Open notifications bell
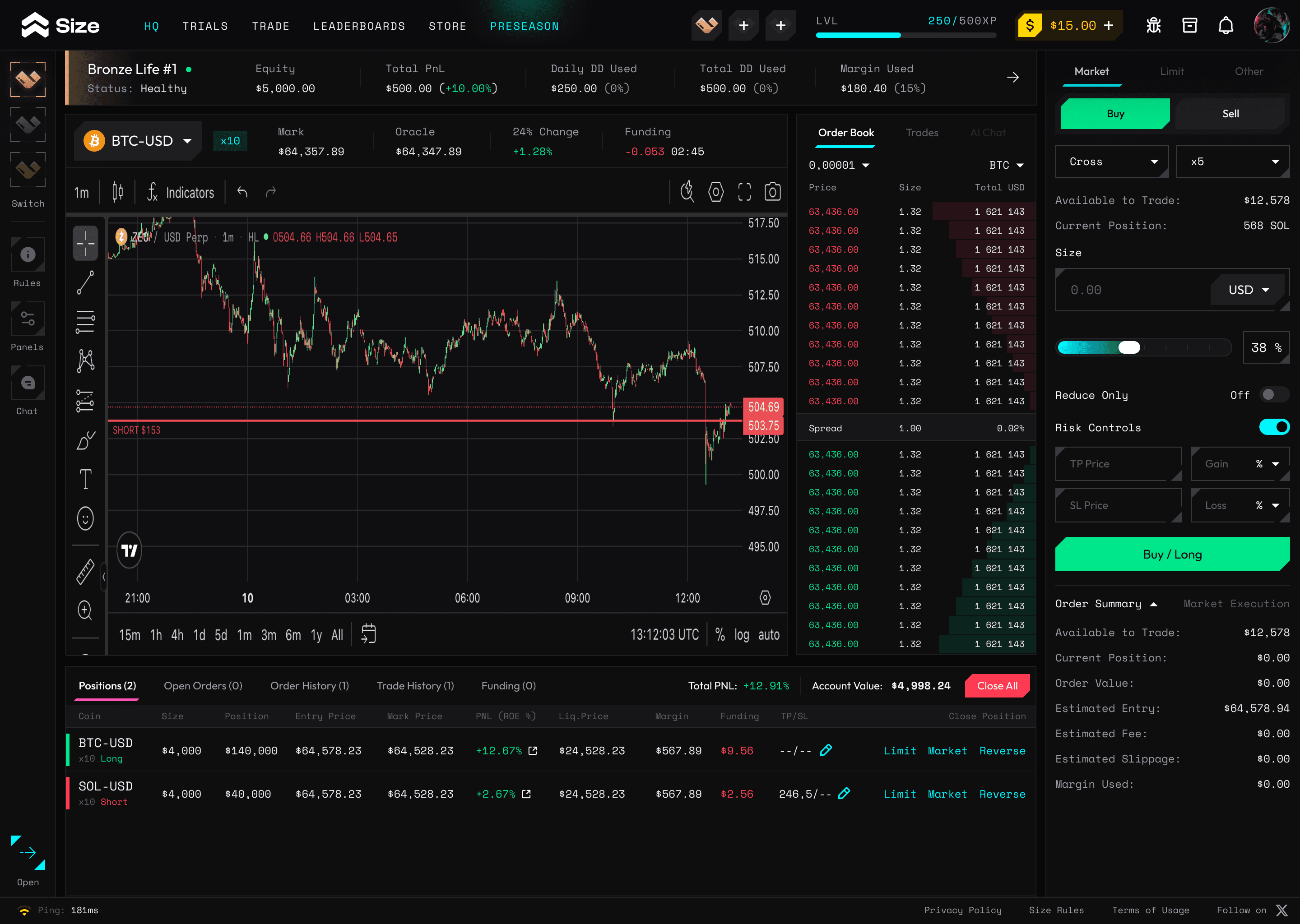 pyautogui.click(x=1226, y=26)
